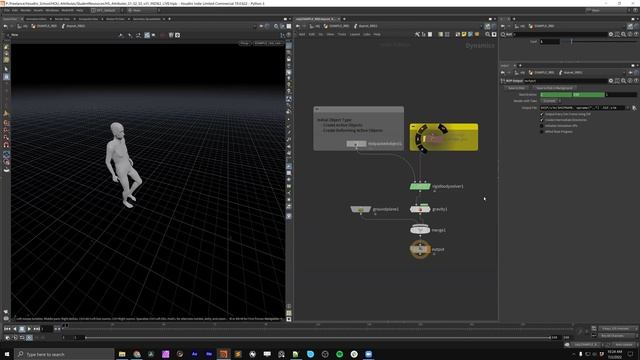Click the back arrow in network editor path bar
Viewport: 640px width, 360px height.
(298, 26)
